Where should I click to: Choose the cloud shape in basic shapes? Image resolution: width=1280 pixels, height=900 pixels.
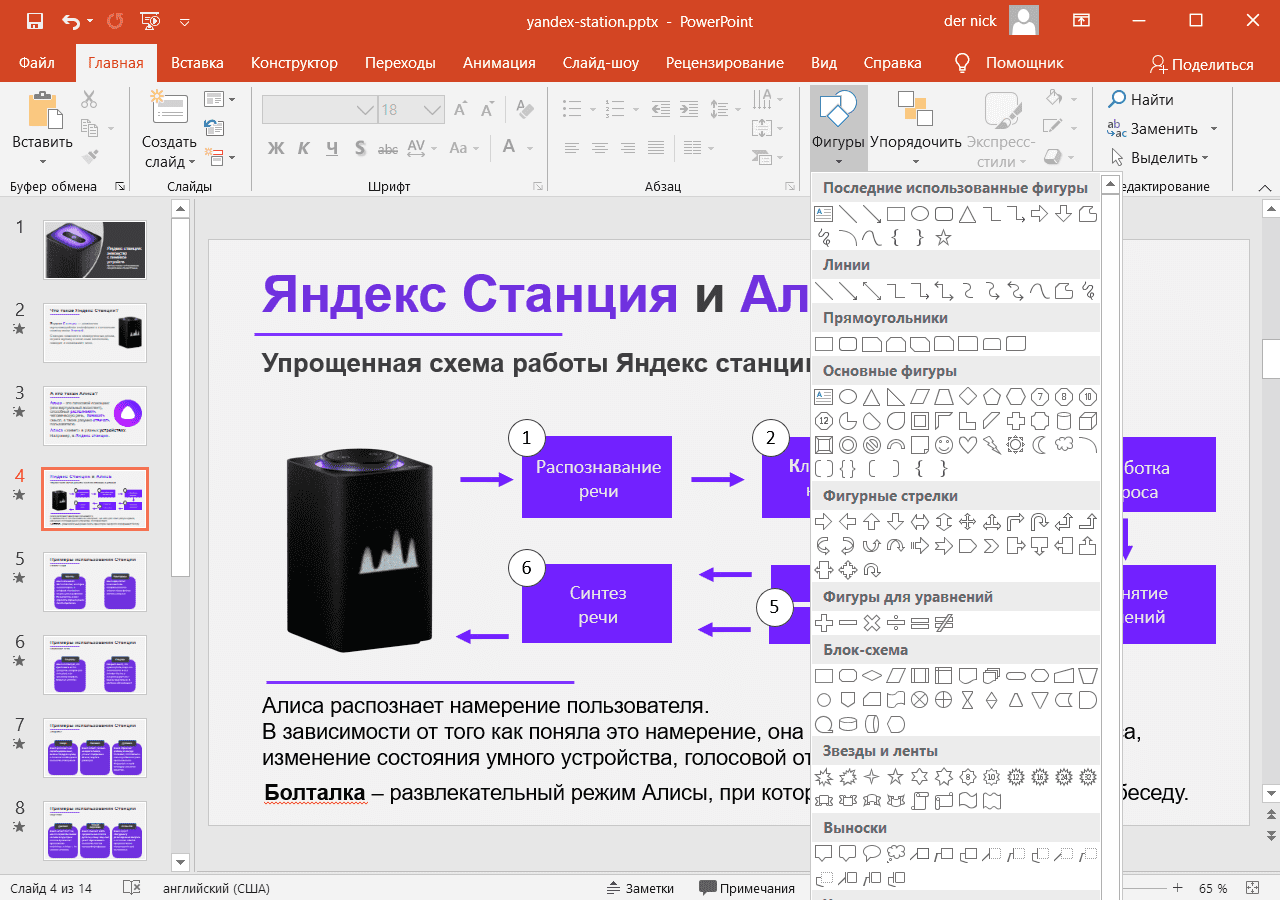point(1064,445)
